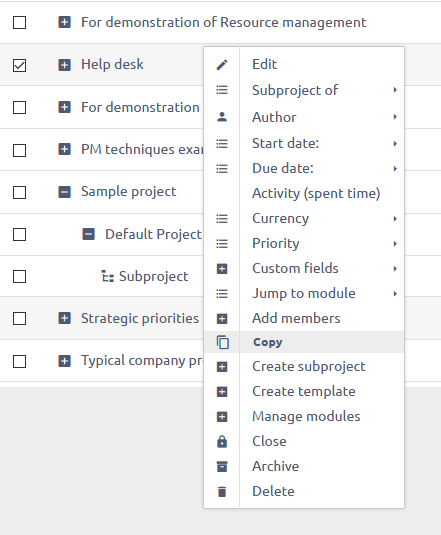Open the For demonstration of Resource management project
Viewport: 441px width, 535px height.
223,23
